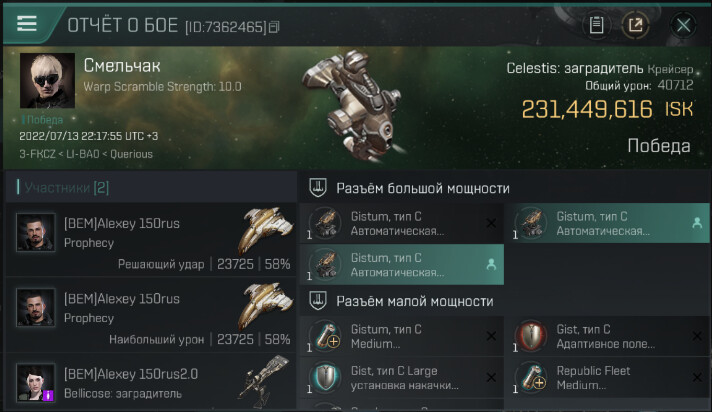The image size is (712, 412).
Task: Select the Gist тип C Адаптивное поле module
Action: 608,336
